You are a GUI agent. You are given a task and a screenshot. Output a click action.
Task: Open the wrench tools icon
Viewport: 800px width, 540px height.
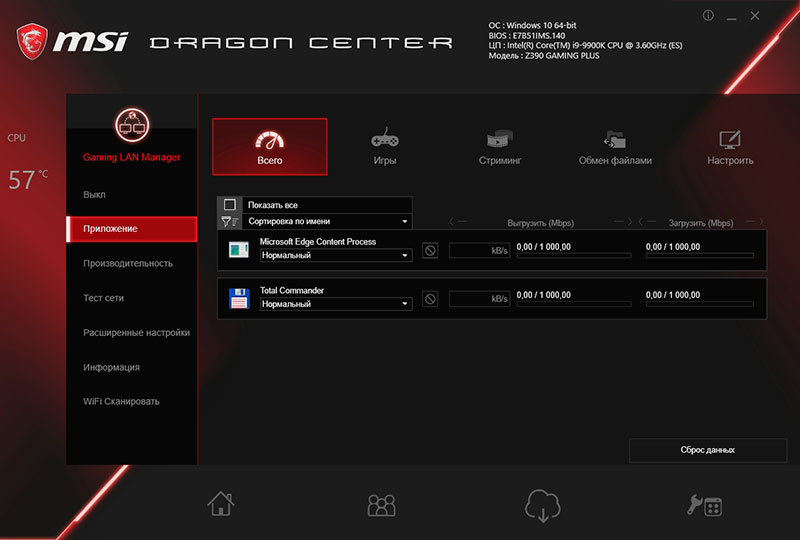click(704, 505)
